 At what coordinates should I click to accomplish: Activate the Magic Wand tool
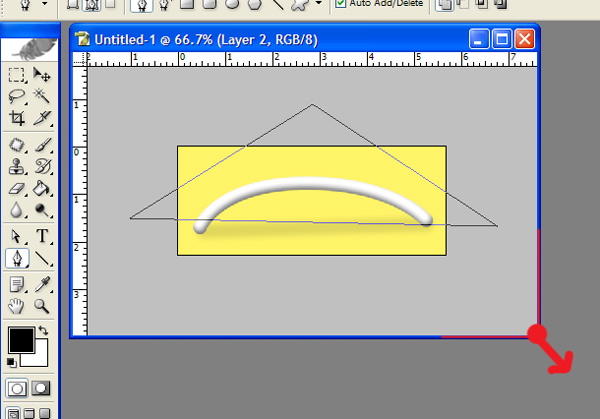(x=42, y=97)
